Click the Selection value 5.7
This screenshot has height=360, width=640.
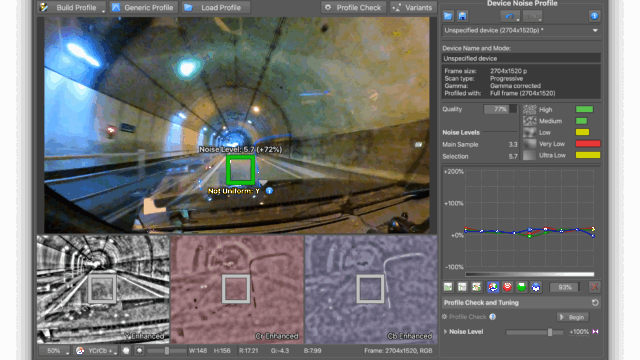coord(513,156)
